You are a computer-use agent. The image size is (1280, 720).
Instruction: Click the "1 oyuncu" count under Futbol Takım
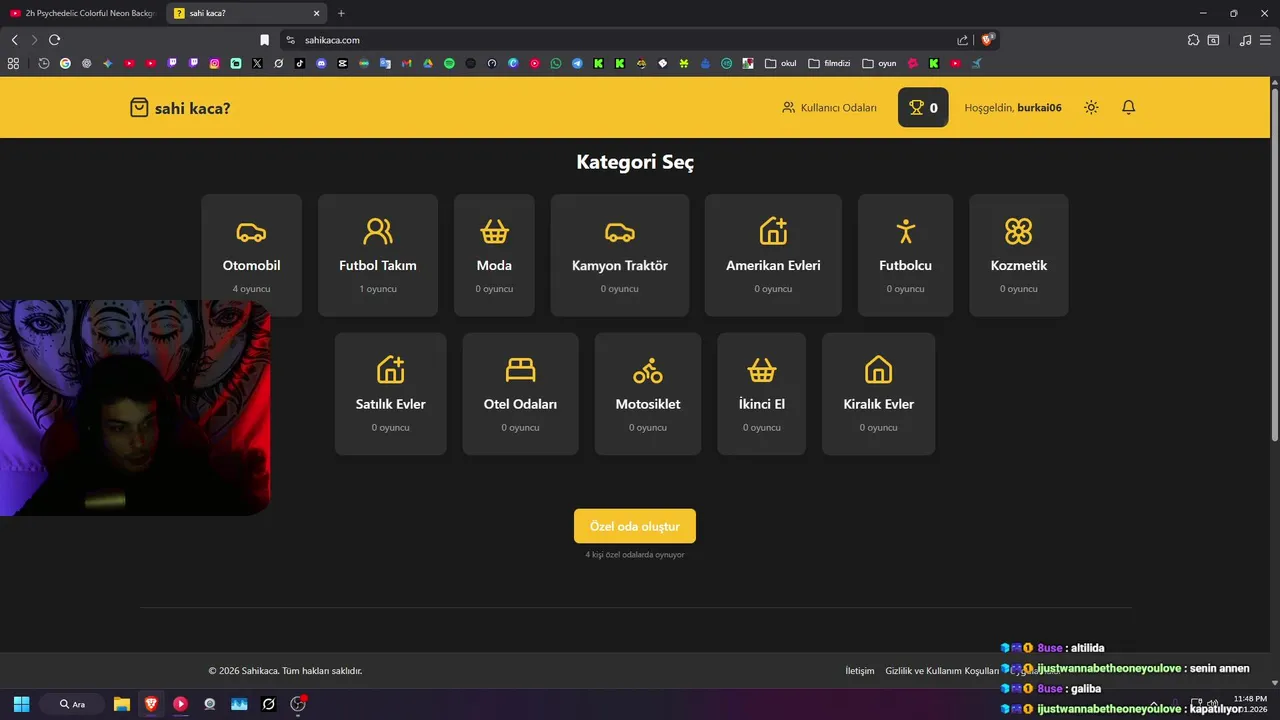pyautogui.click(x=378, y=289)
